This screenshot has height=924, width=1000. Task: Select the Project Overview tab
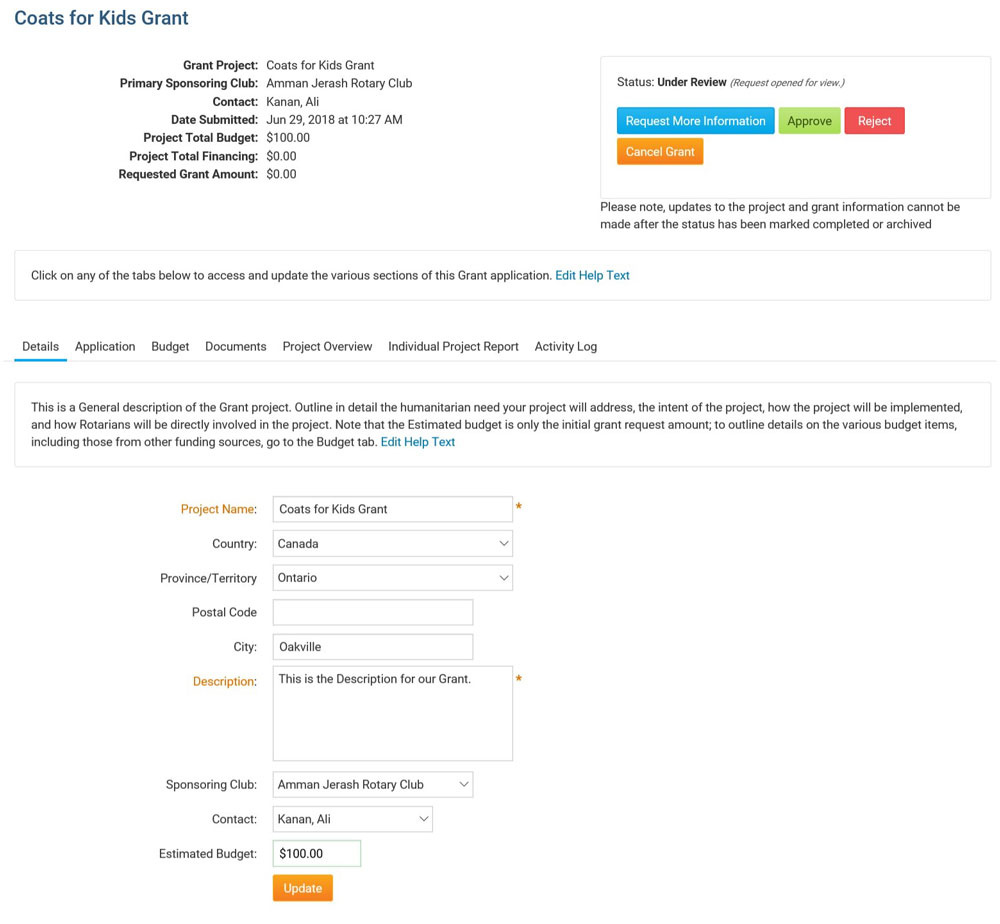click(327, 346)
